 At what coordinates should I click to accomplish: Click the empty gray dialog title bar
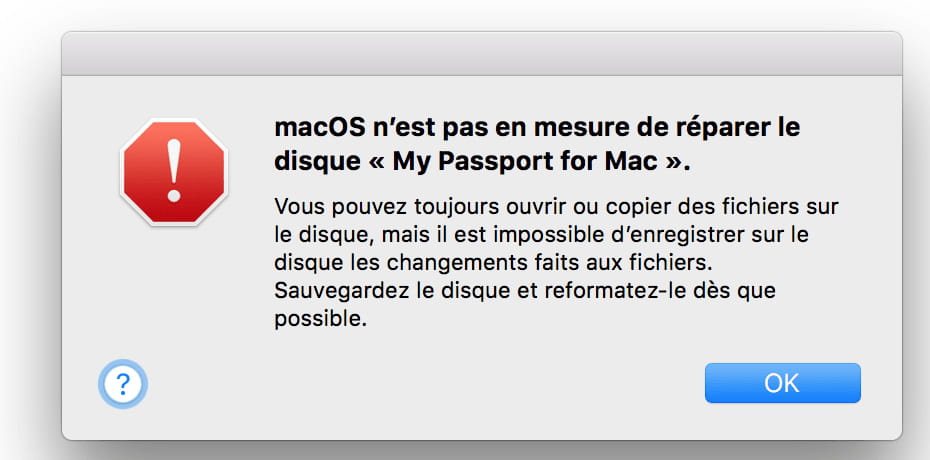point(482,53)
